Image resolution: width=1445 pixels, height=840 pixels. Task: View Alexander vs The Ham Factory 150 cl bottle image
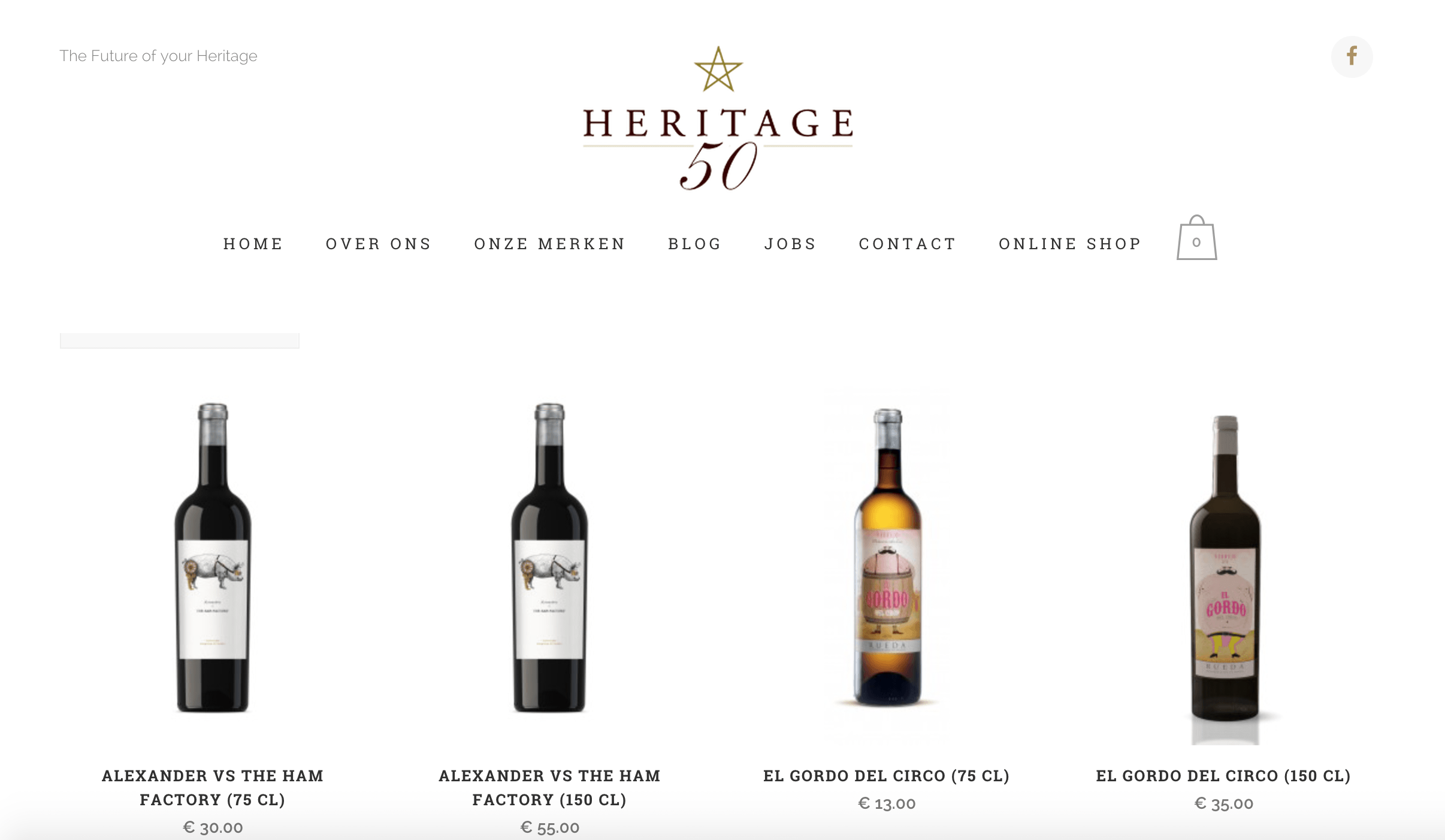coord(549,558)
